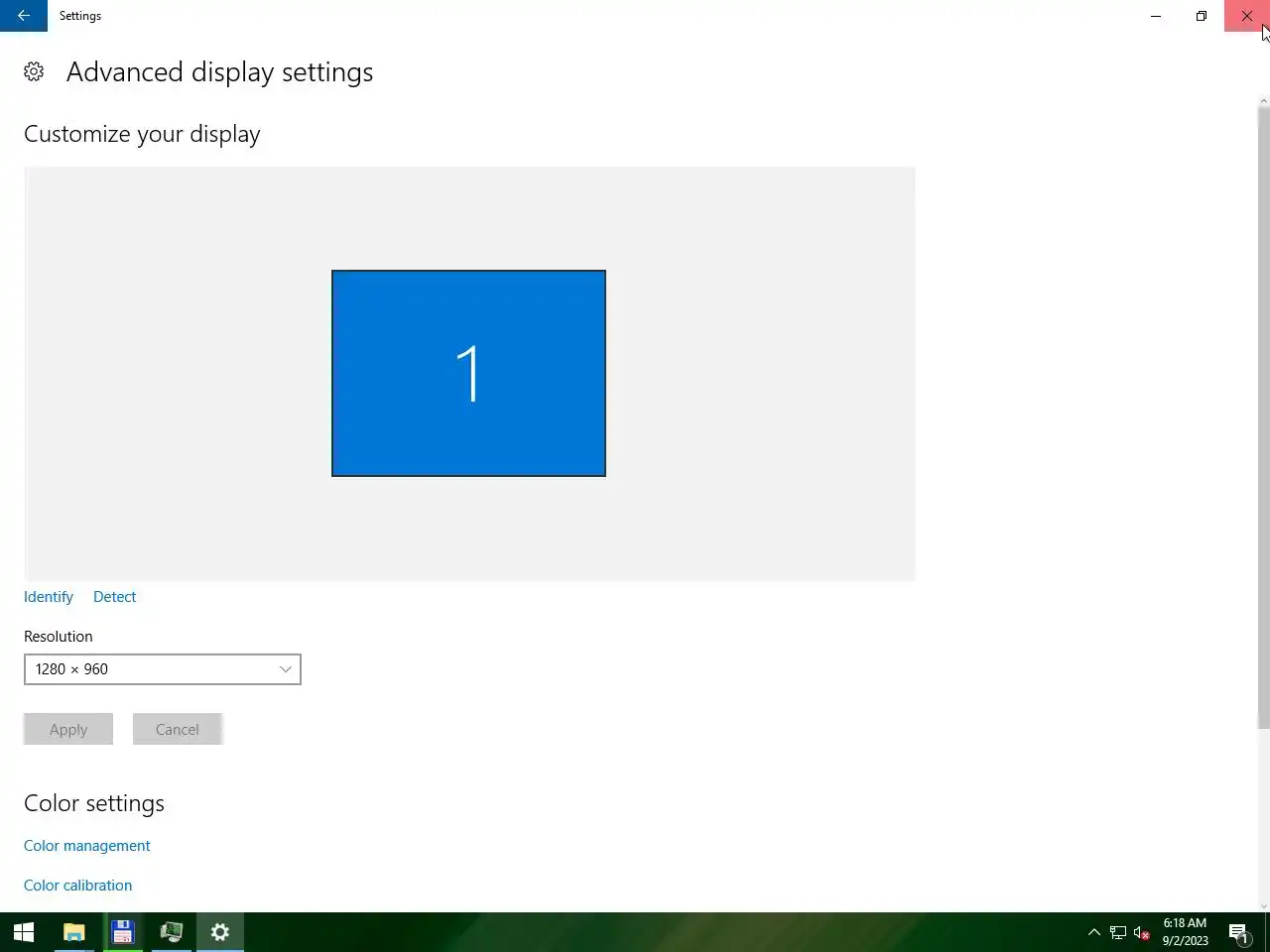Open the floppy disk app on the taskbar
Viewport: 1270px width, 952px height.
tap(122, 932)
